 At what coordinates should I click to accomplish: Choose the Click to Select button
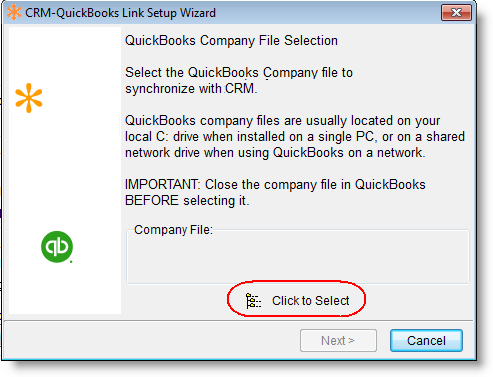[x=297, y=300]
